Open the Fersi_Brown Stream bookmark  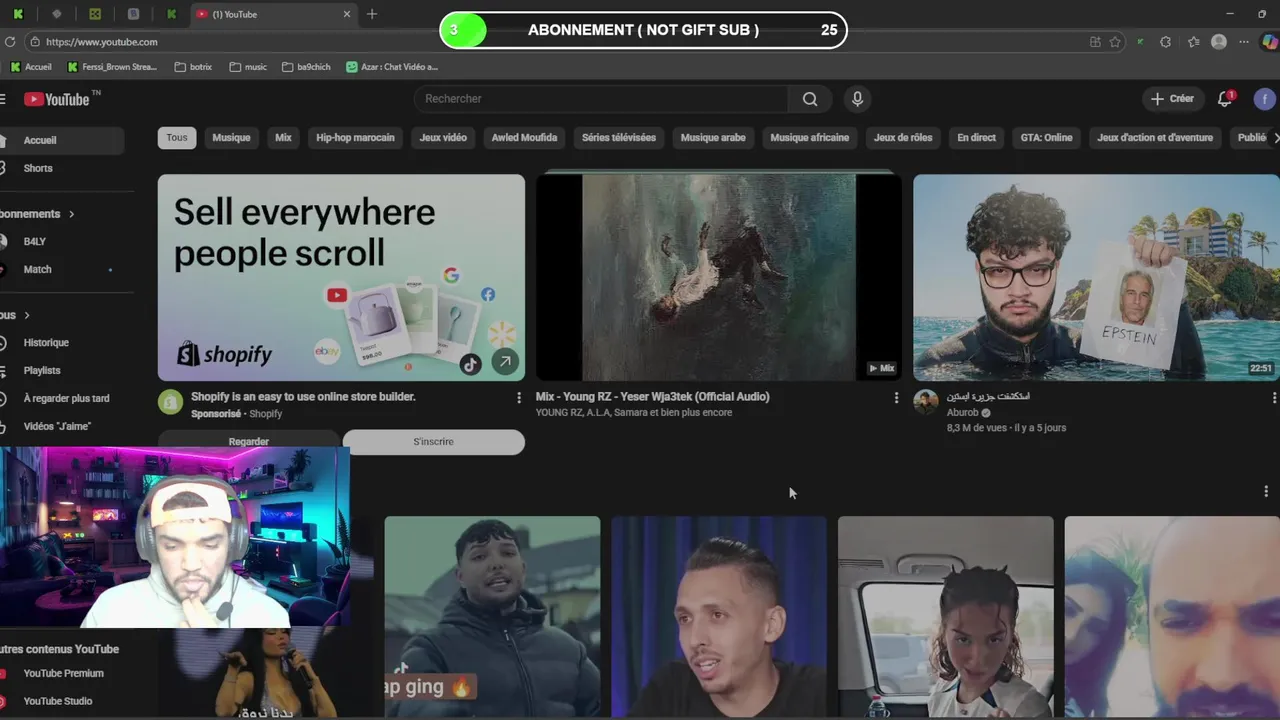[x=112, y=67]
